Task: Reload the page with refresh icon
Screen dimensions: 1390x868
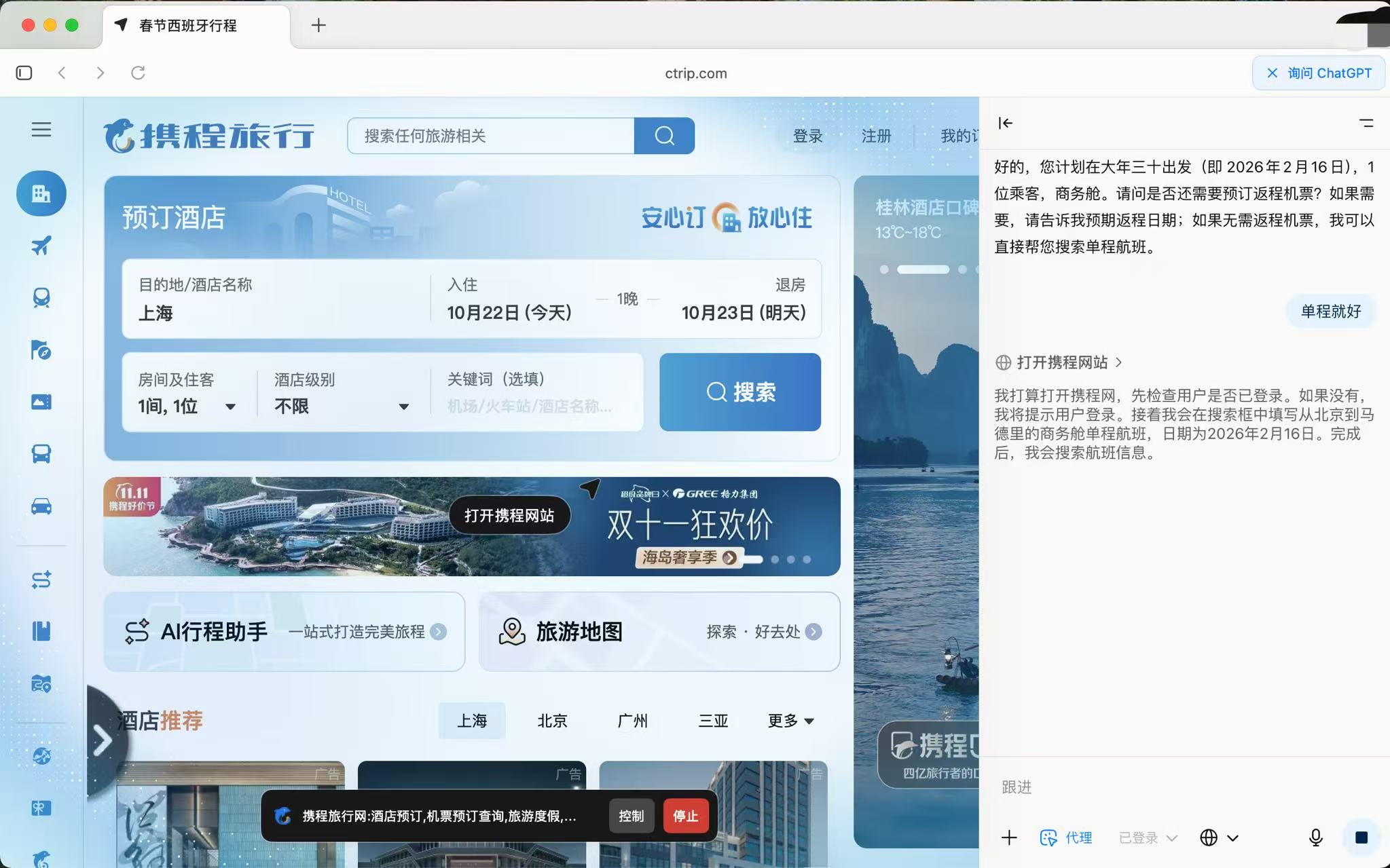Action: (x=138, y=73)
